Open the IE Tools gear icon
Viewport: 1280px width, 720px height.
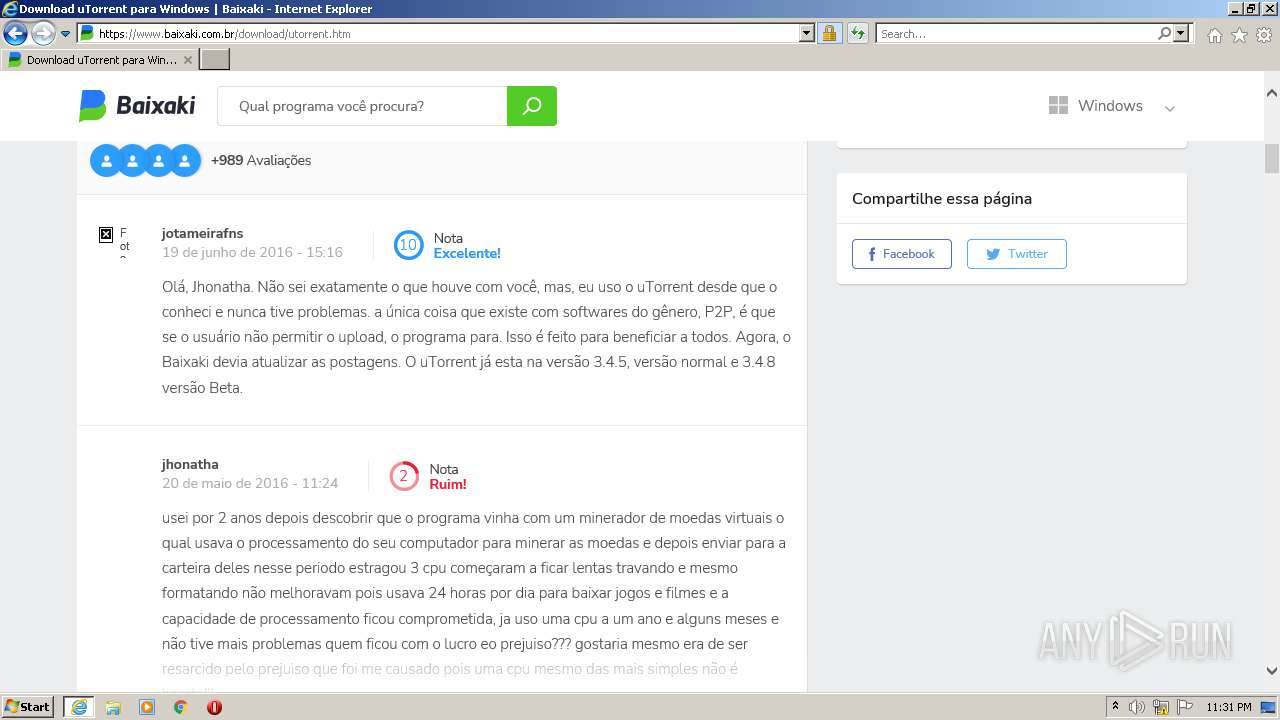pos(1263,35)
